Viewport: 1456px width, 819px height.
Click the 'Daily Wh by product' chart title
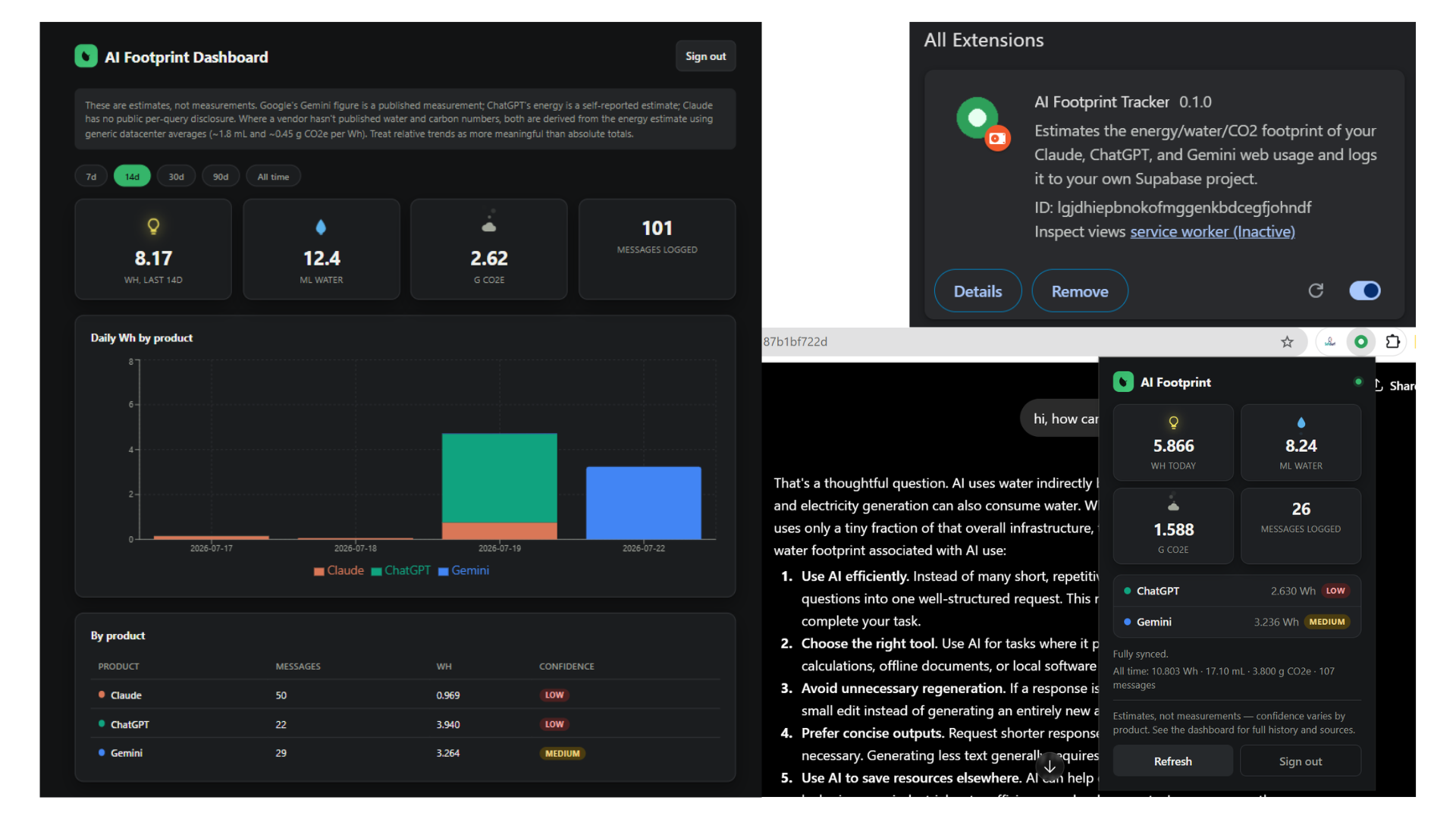pyautogui.click(x=142, y=338)
